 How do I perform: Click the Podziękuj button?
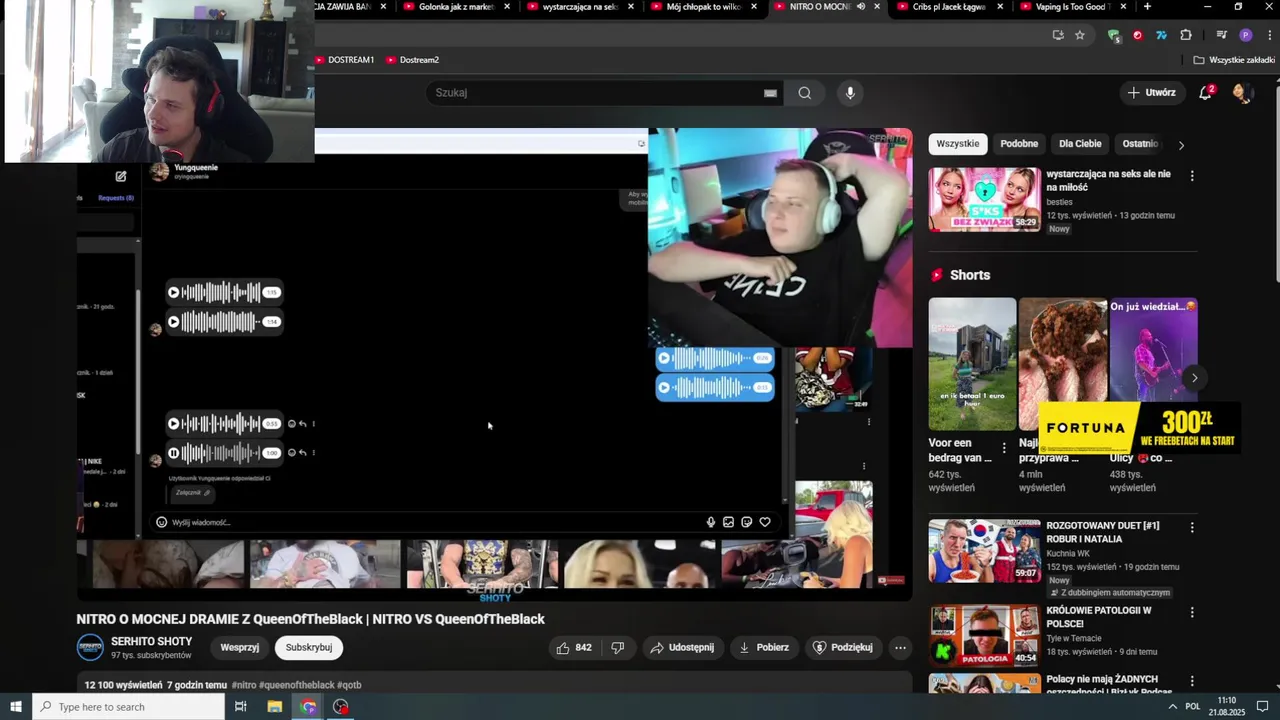click(x=843, y=648)
